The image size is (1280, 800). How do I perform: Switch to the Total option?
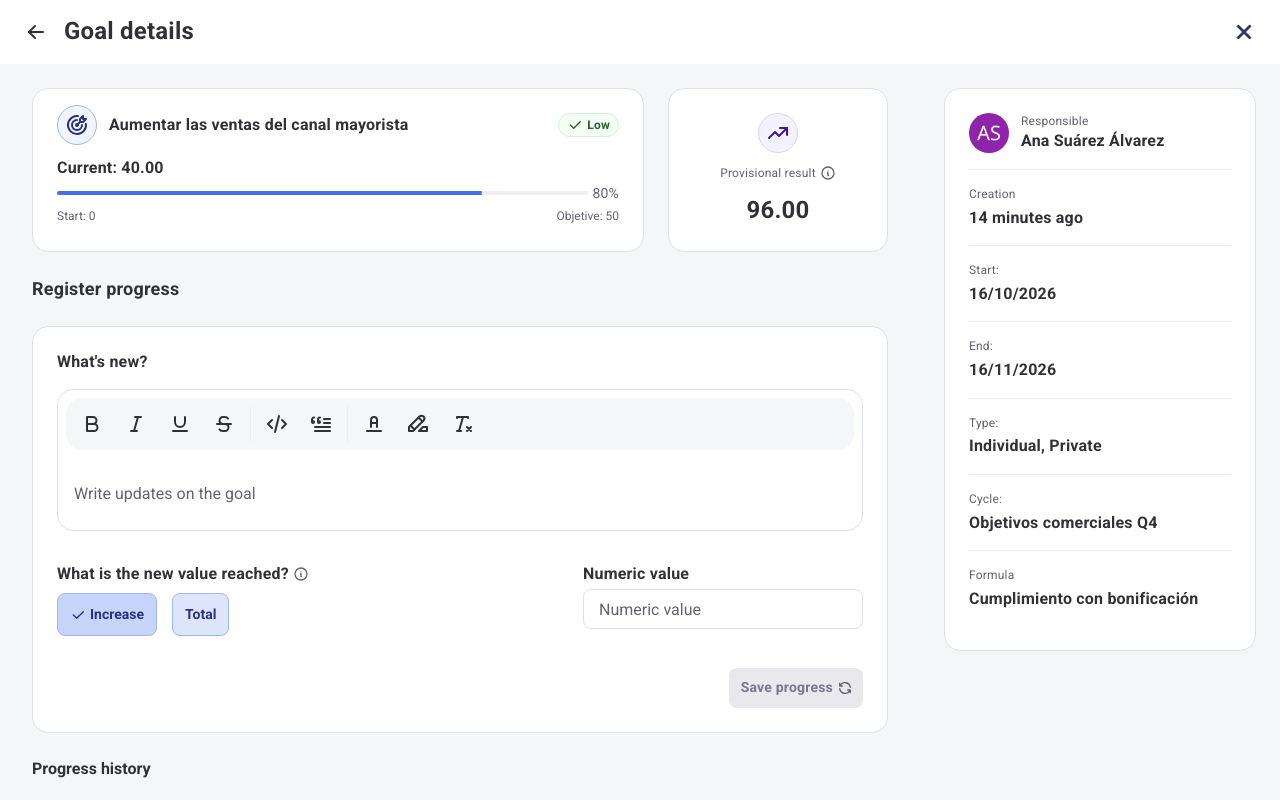point(200,614)
